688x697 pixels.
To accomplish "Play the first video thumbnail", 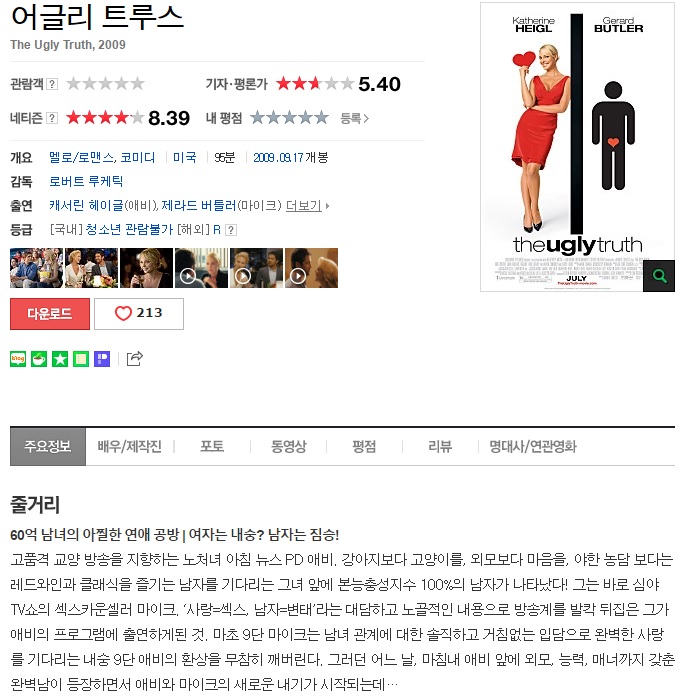I will coord(201,268).
